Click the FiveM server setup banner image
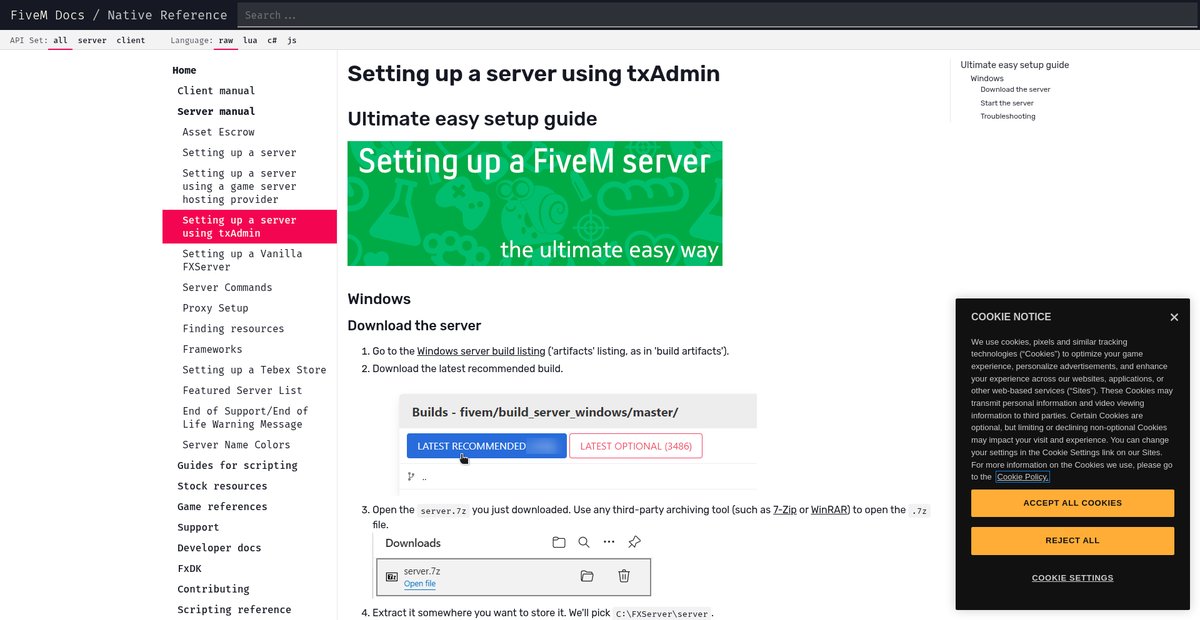 (x=535, y=203)
